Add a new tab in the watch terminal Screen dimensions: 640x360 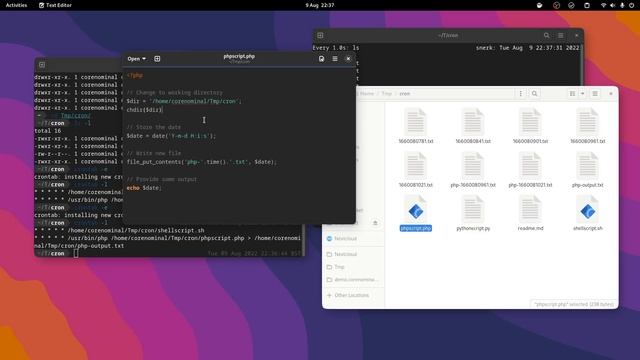(320, 36)
